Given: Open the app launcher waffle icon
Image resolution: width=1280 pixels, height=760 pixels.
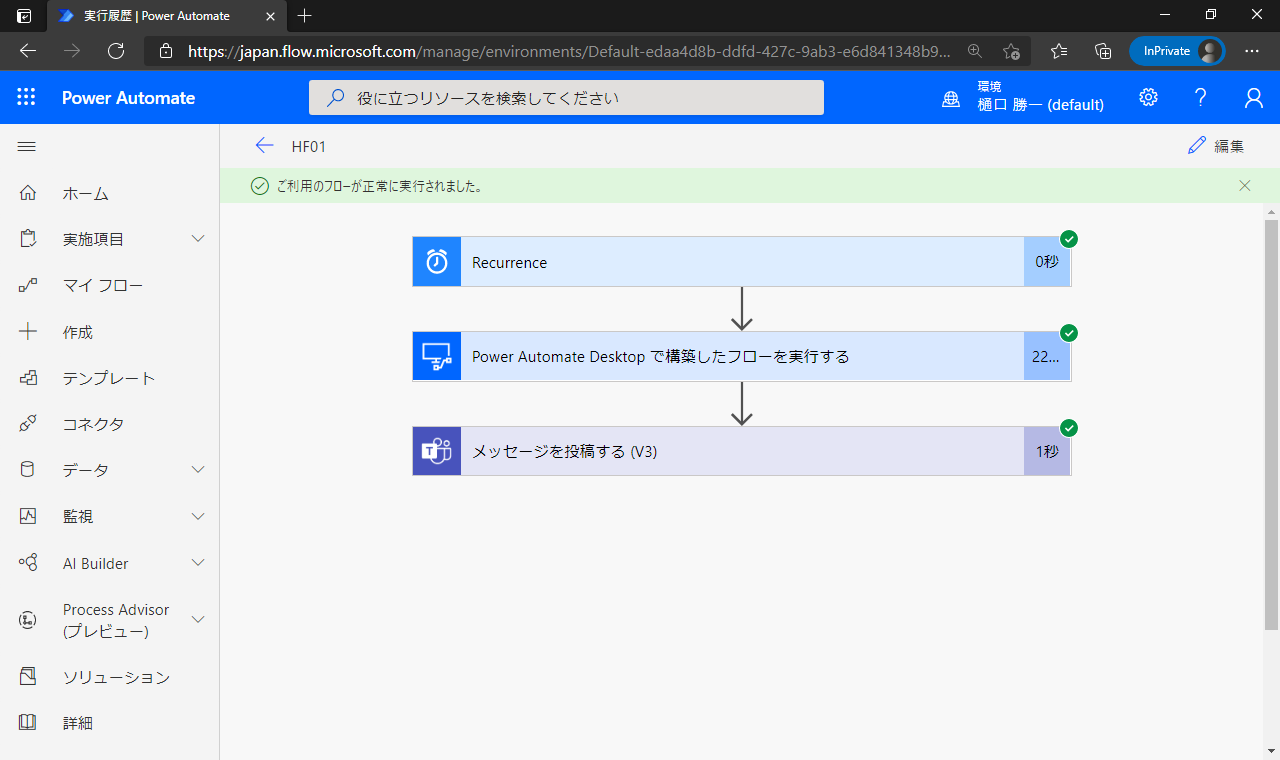Looking at the screenshot, I should tap(26, 97).
